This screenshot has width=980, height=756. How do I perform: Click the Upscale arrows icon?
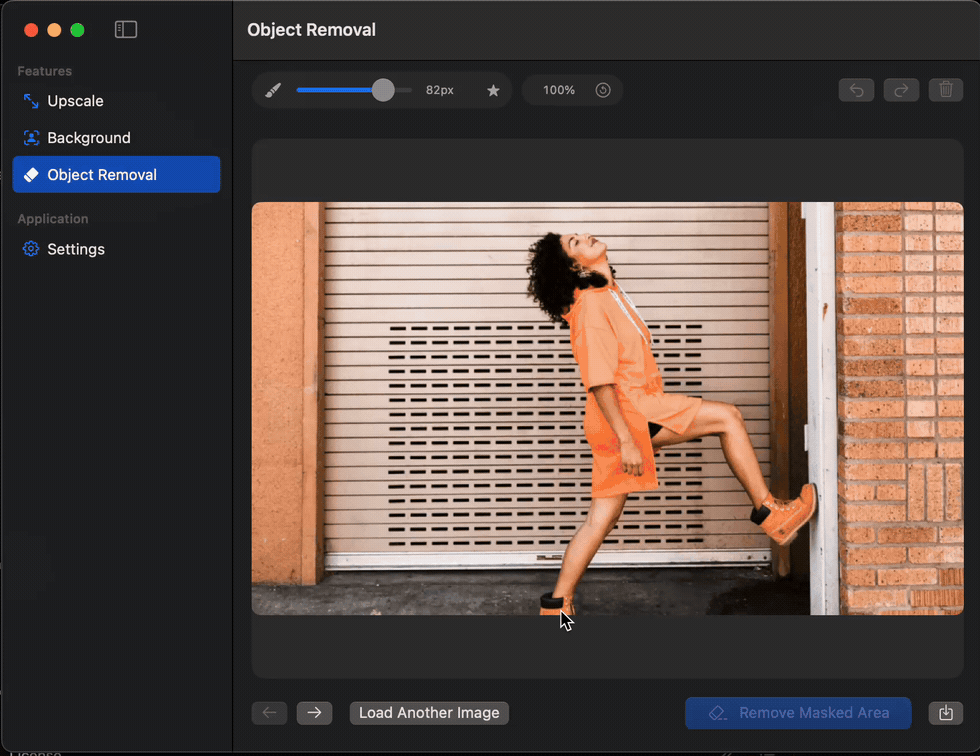click(31, 101)
